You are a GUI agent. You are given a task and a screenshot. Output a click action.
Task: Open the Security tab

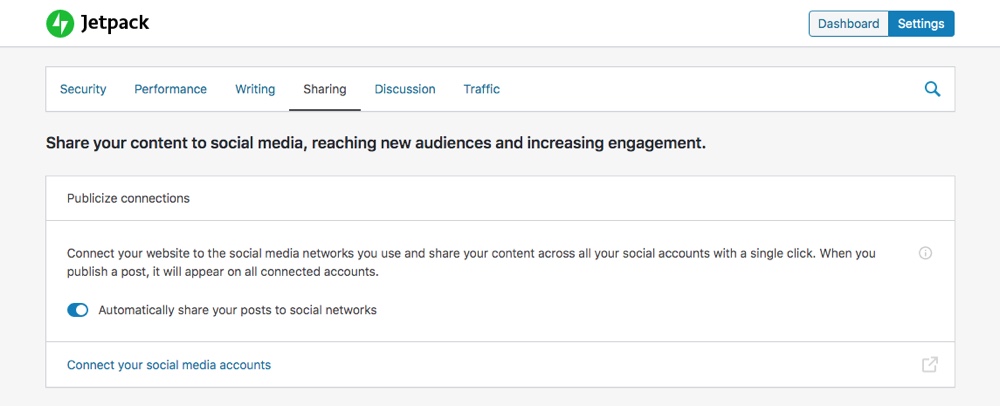pos(83,89)
